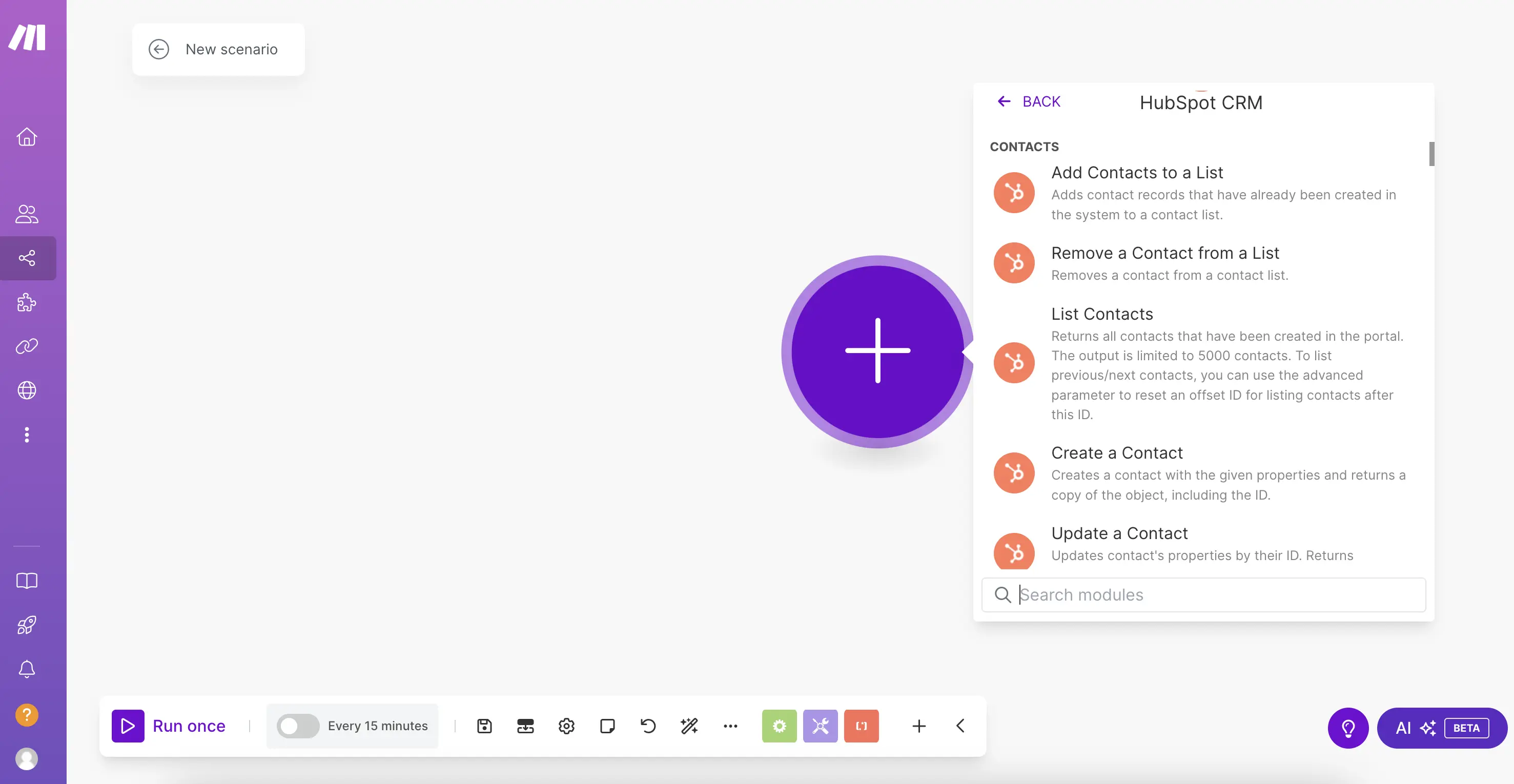
Task: Add a note with the notes icon
Action: pyautogui.click(x=608, y=726)
